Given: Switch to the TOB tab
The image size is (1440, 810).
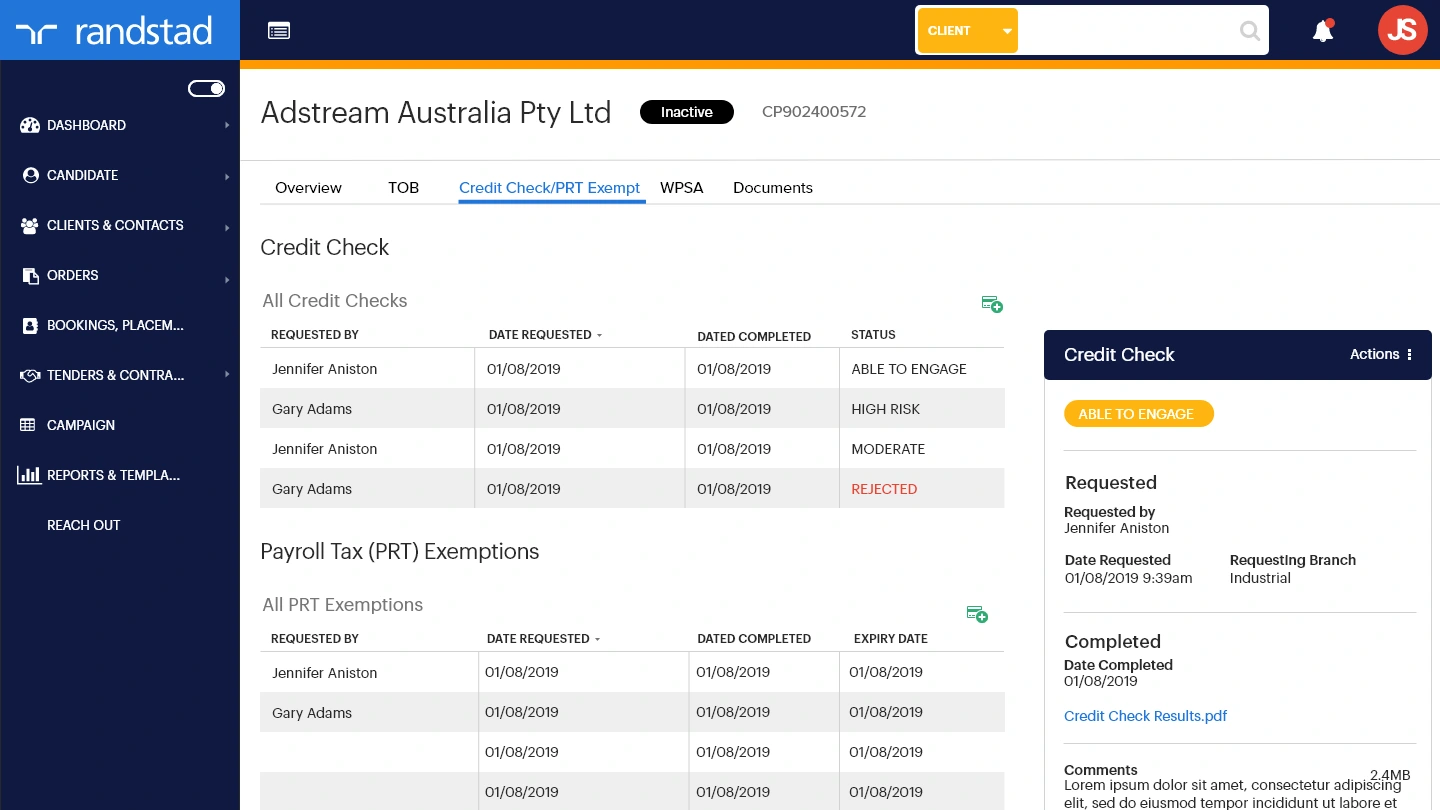Looking at the screenshot, I should [404, 188].
